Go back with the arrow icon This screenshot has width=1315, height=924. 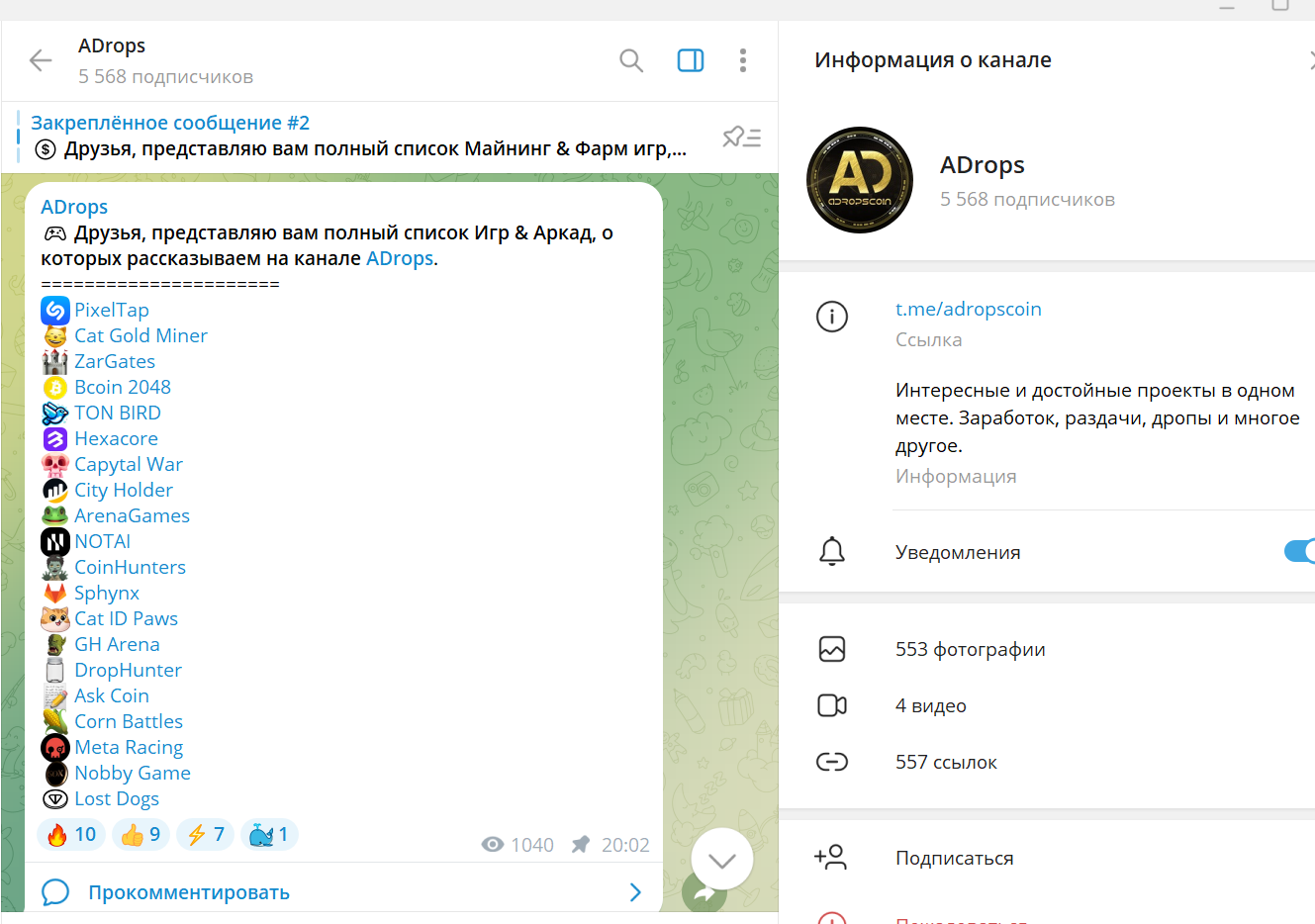pyautogui.click(x=41, y=60)
